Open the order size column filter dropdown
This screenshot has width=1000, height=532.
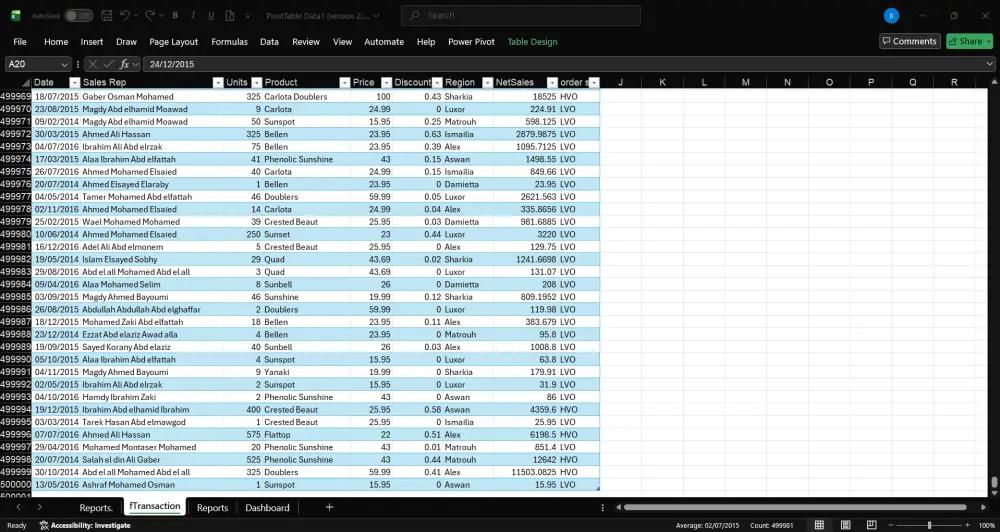click(x=594, y=82)
